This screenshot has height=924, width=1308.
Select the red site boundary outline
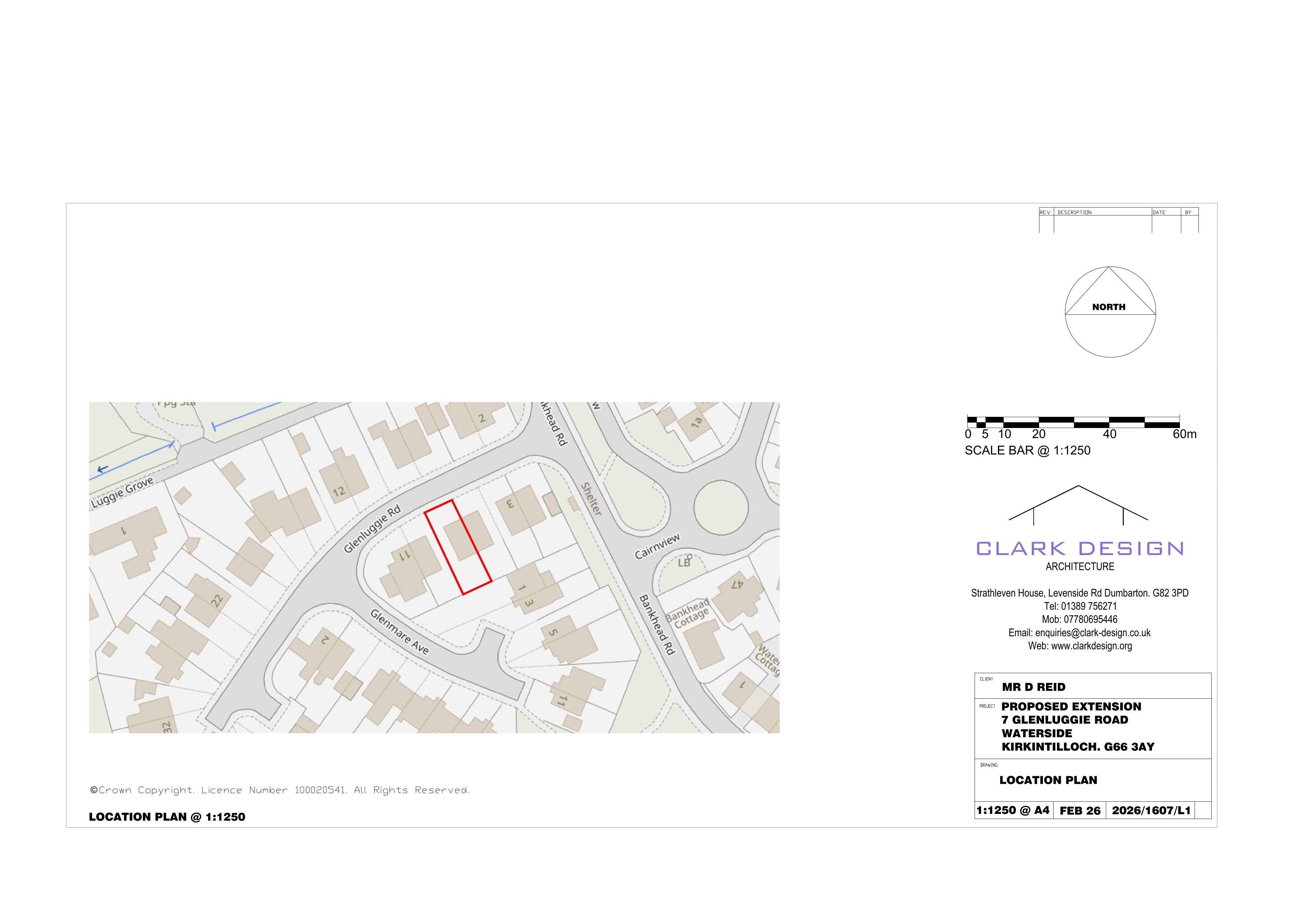pyautogui.click(x=458, y=547)
